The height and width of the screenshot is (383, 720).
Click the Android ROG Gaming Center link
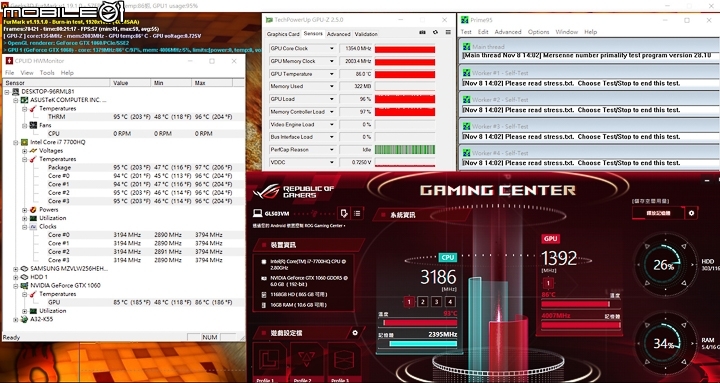point(299,225)
